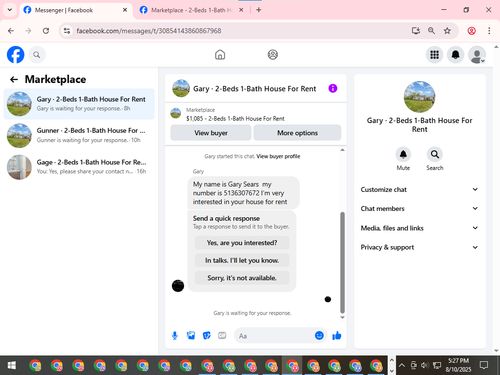Viewport: 500px width, 375px height.
Task: Attach a photo using the image icon
Action: point(191,336)
